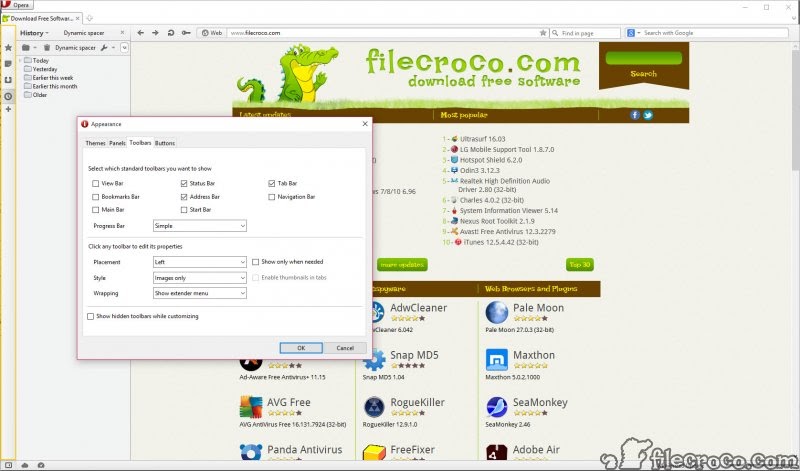The height and width of the screenshot is (471, 800).
Task: Enable the View Bar checkbox
Action: tap(95, 183)
